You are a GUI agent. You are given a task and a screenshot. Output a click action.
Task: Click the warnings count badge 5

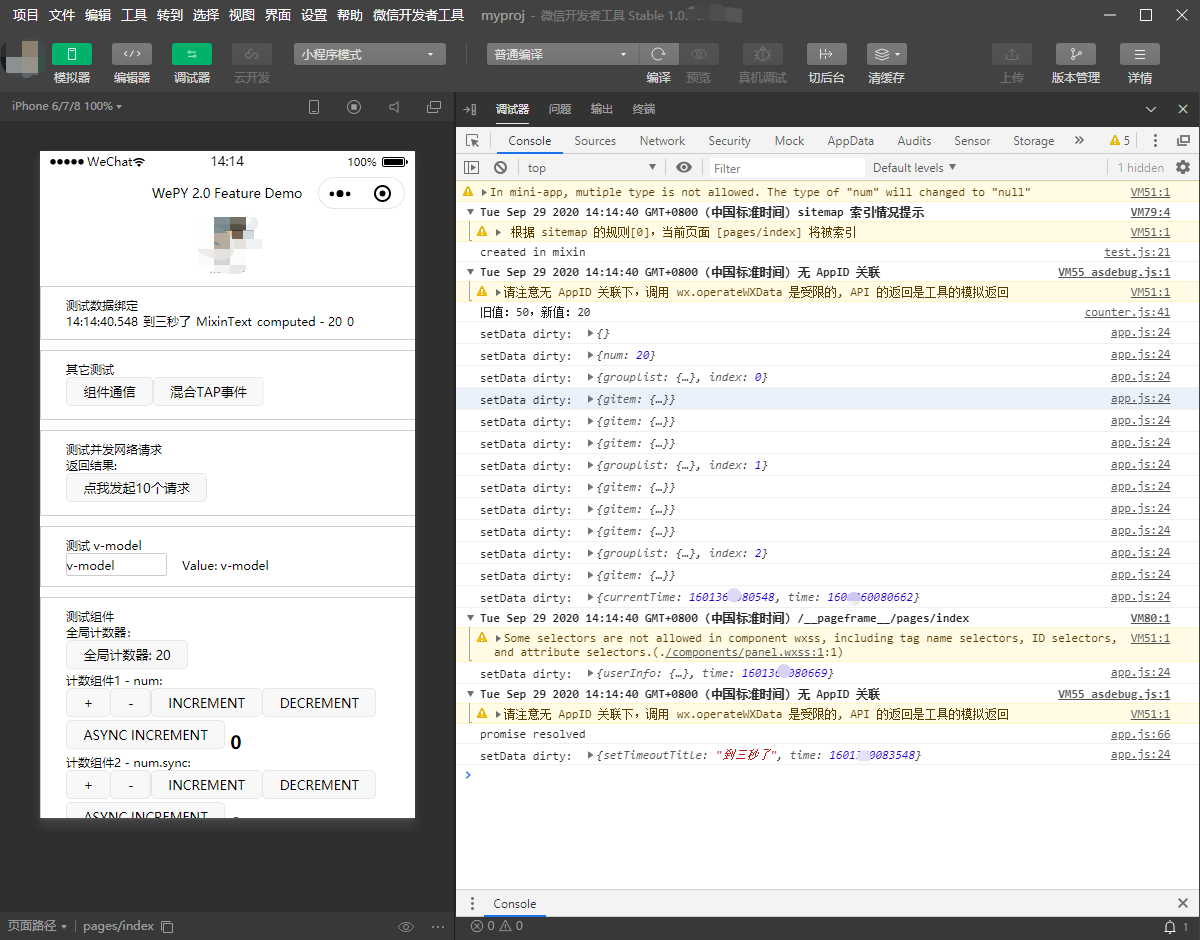click(1119, 141)
